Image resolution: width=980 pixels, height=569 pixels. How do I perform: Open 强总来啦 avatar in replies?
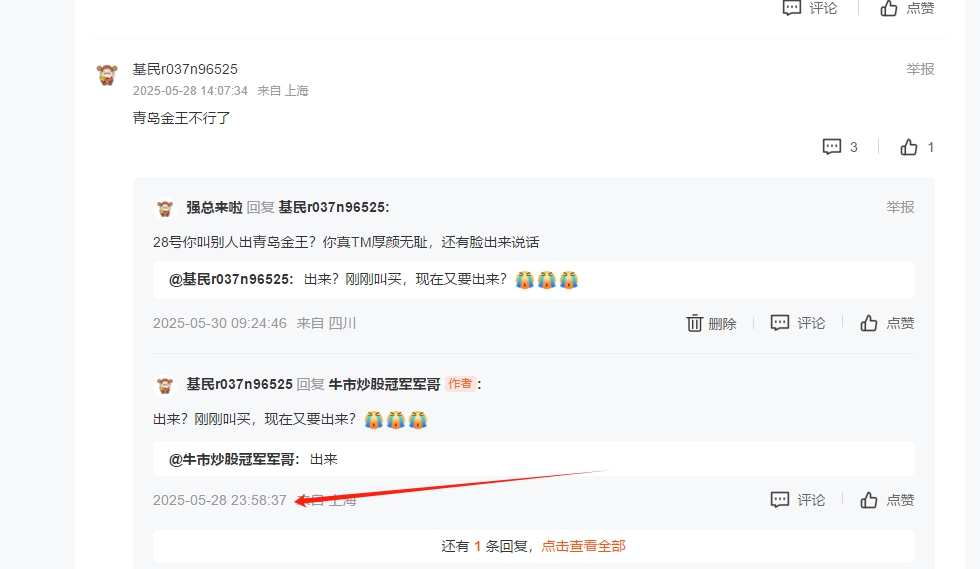tap(165, 208)
